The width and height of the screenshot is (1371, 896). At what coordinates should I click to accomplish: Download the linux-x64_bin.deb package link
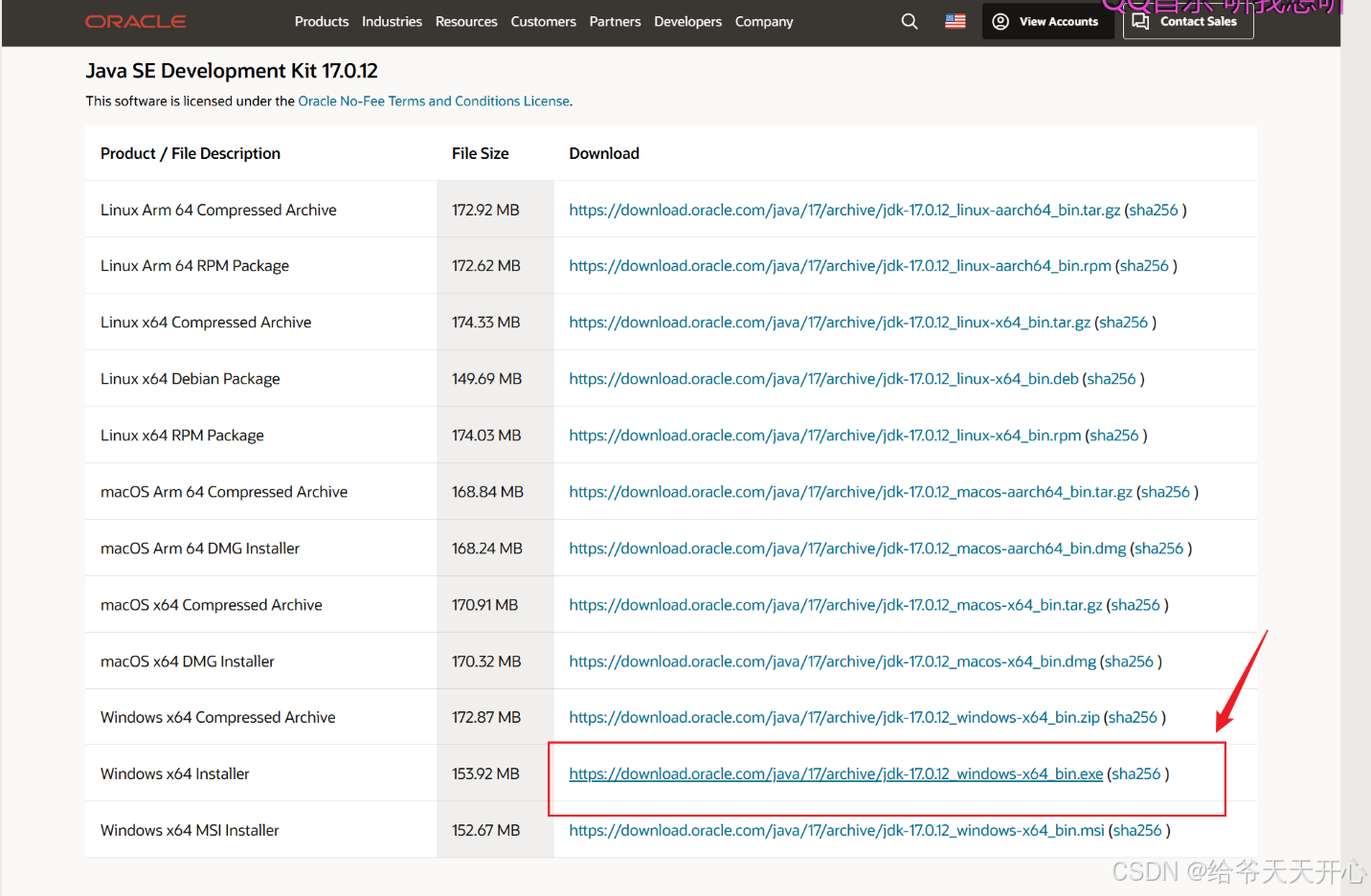823,378
